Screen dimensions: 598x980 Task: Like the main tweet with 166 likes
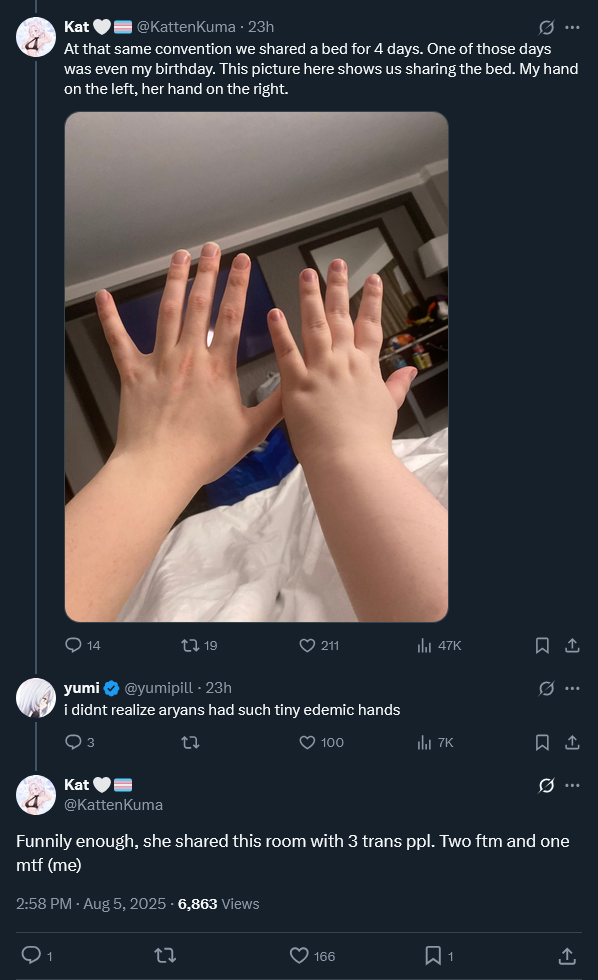pos(299,955)
